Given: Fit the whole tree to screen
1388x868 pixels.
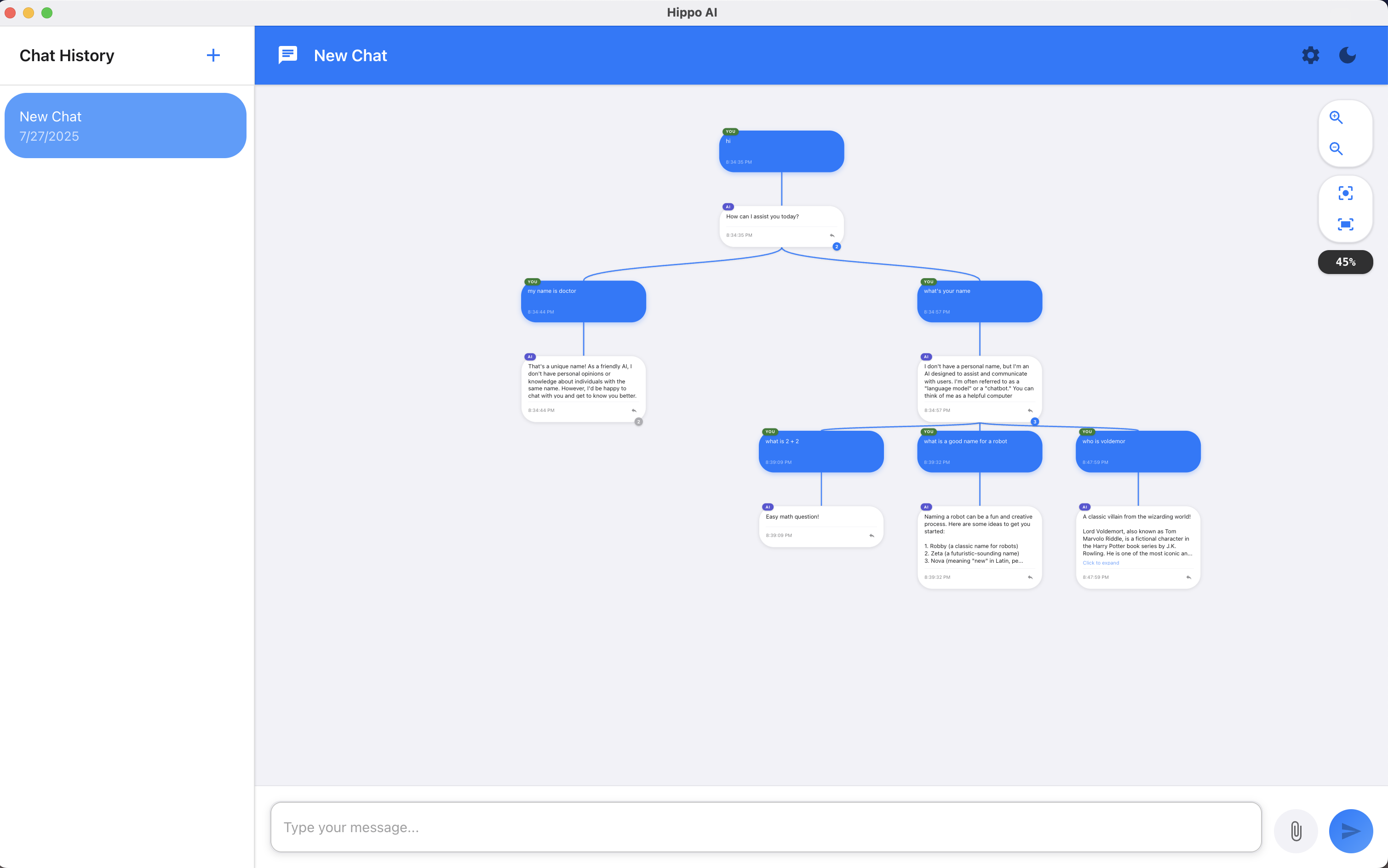Looking at the screenshot, I should [1346, 224].
